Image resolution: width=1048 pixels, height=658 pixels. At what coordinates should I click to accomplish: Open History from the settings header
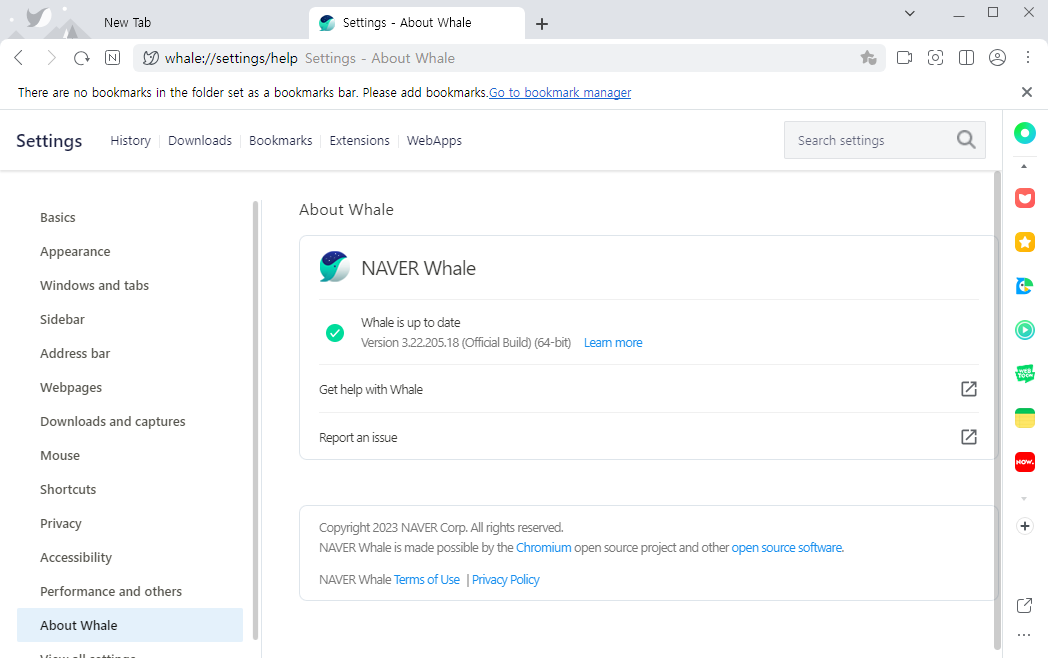[x=130, y=140]
